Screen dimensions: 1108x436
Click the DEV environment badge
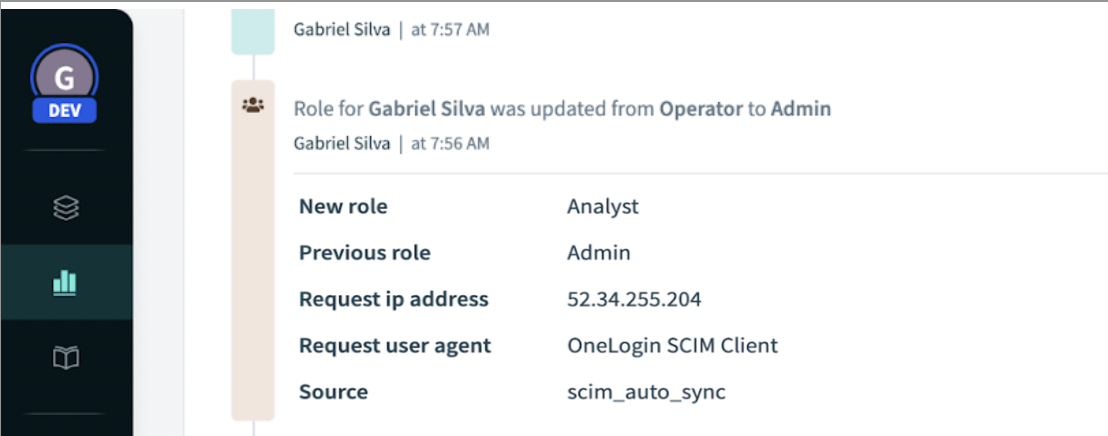(65, 110)
